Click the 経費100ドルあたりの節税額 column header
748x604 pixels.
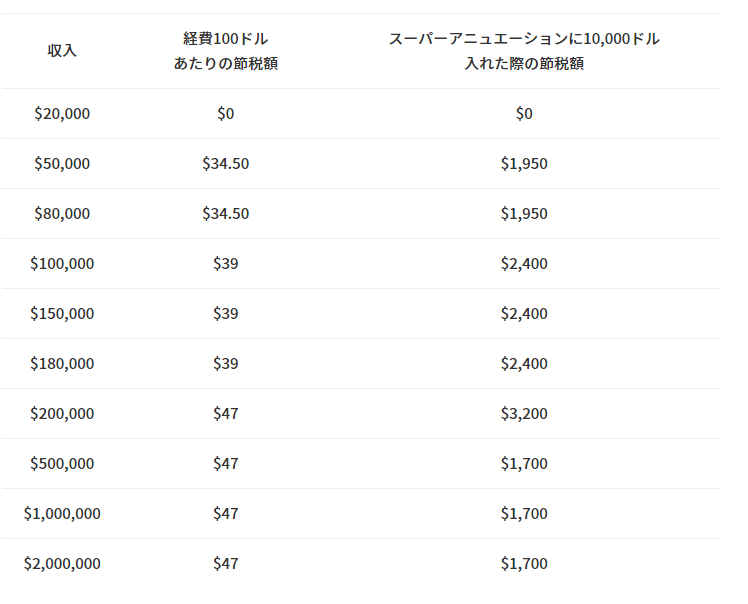click(225, 51)
